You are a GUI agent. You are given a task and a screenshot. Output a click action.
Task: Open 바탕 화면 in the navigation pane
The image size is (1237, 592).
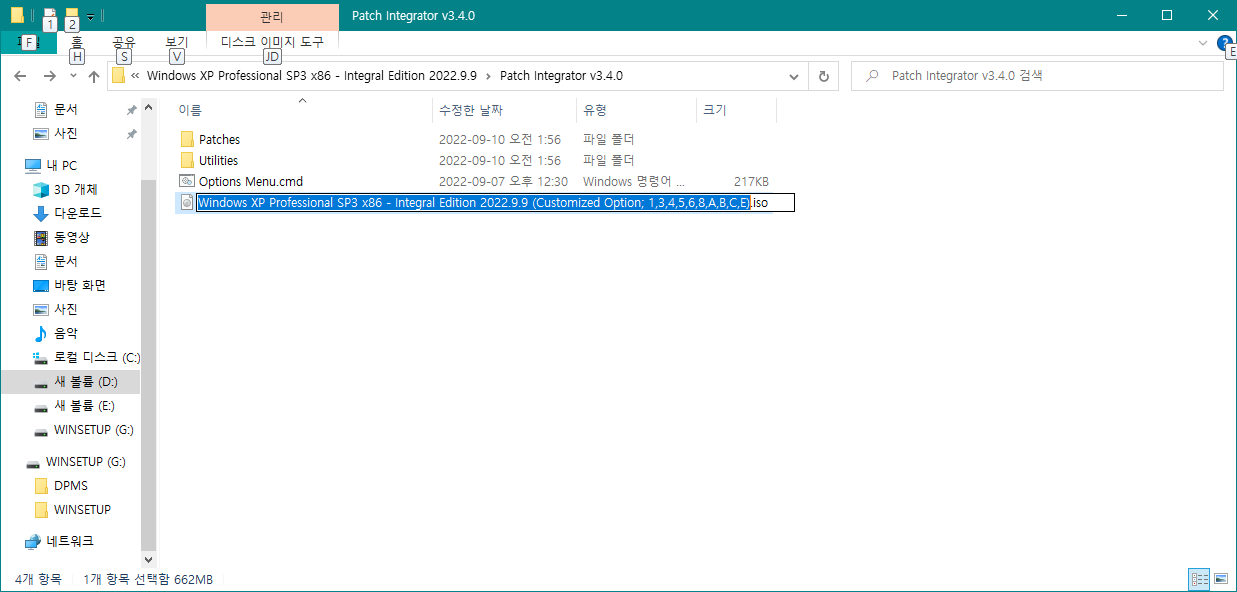click(x=80, y=285)
